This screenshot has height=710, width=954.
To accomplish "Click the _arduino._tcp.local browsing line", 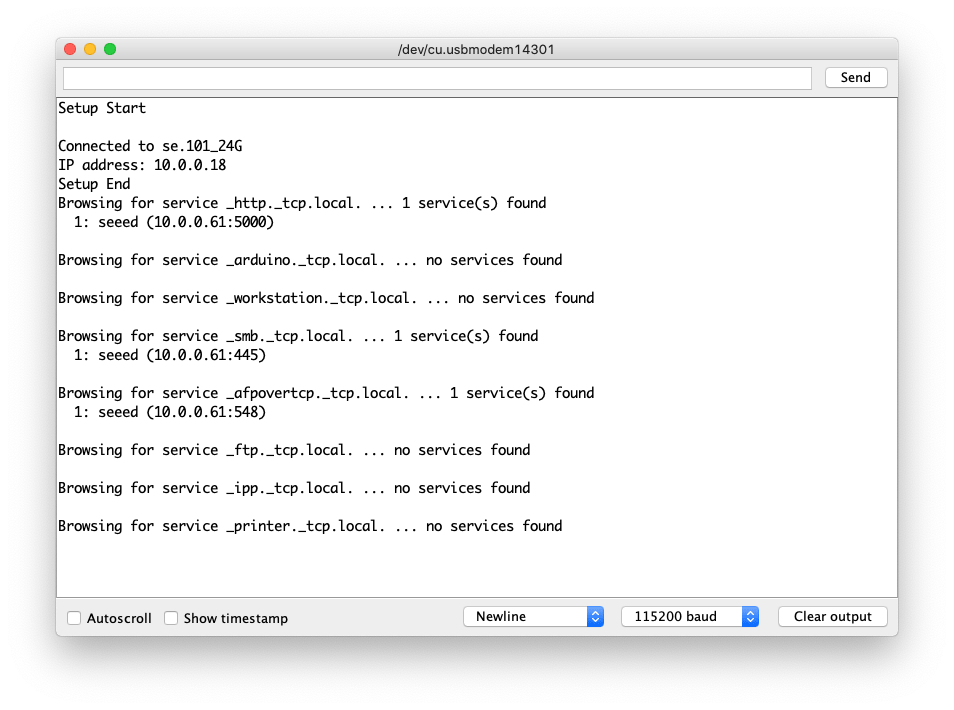I will point(310,260).
